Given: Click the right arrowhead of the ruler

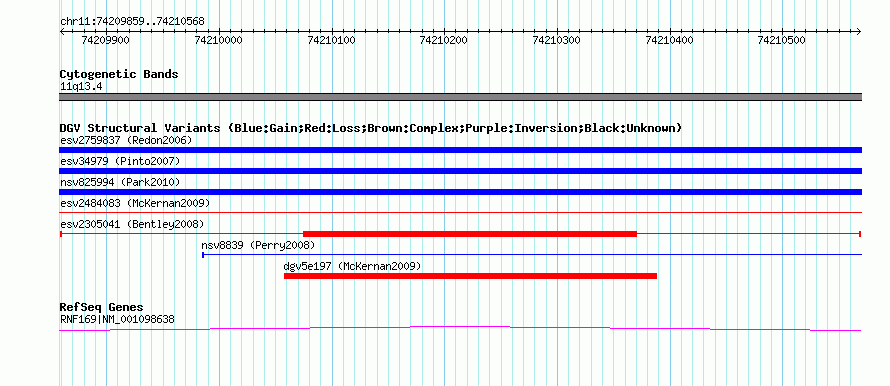Looking at the screenshot, I should point(859,31).
